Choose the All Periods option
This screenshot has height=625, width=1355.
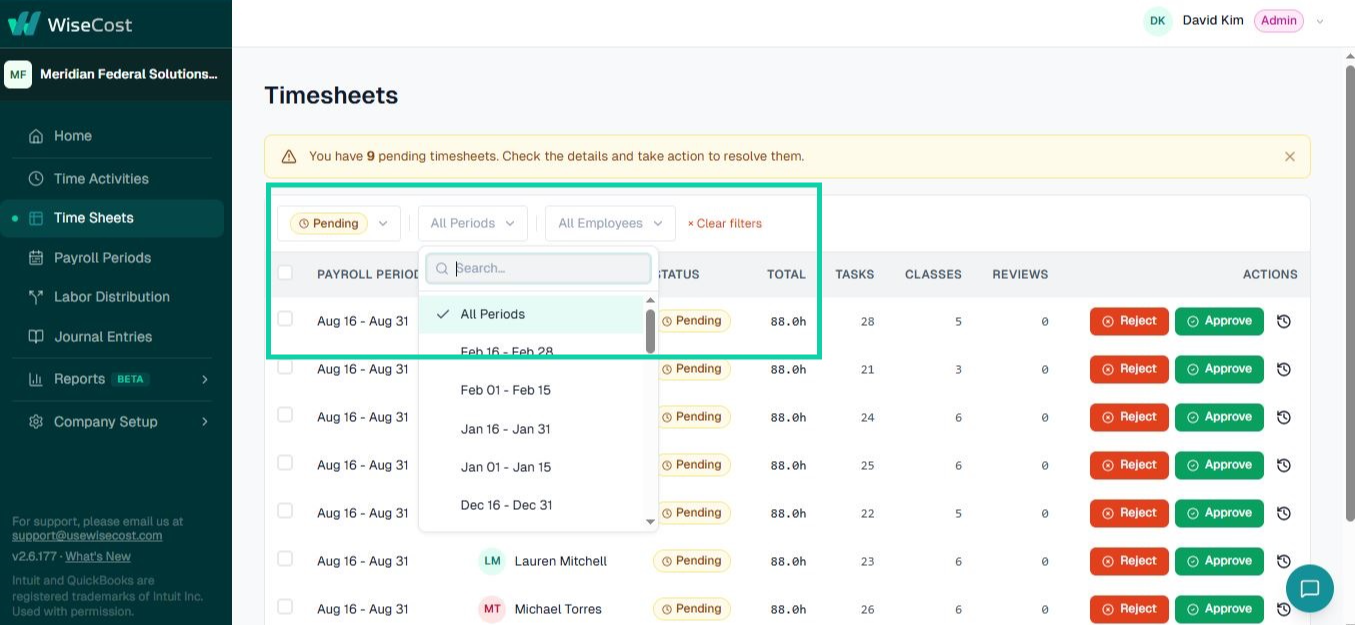531,314
